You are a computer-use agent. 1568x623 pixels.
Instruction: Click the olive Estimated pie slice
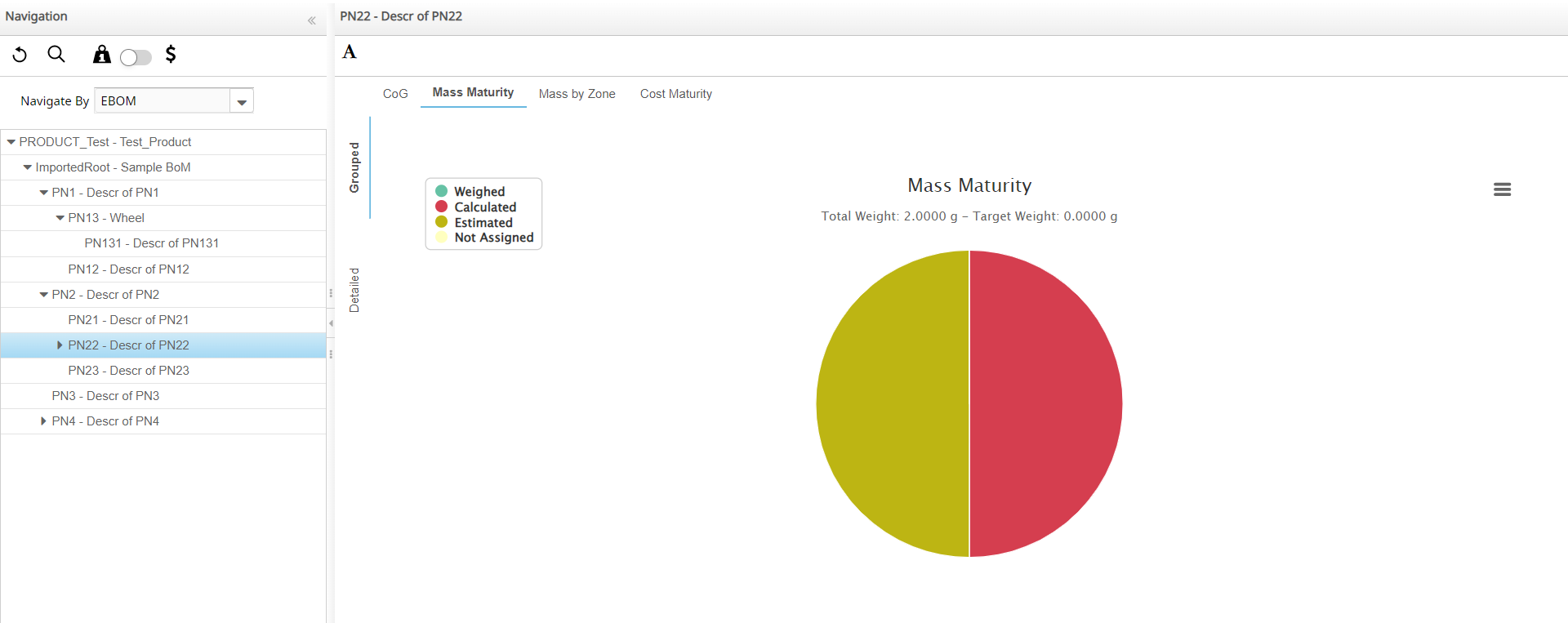click(893, 403)
